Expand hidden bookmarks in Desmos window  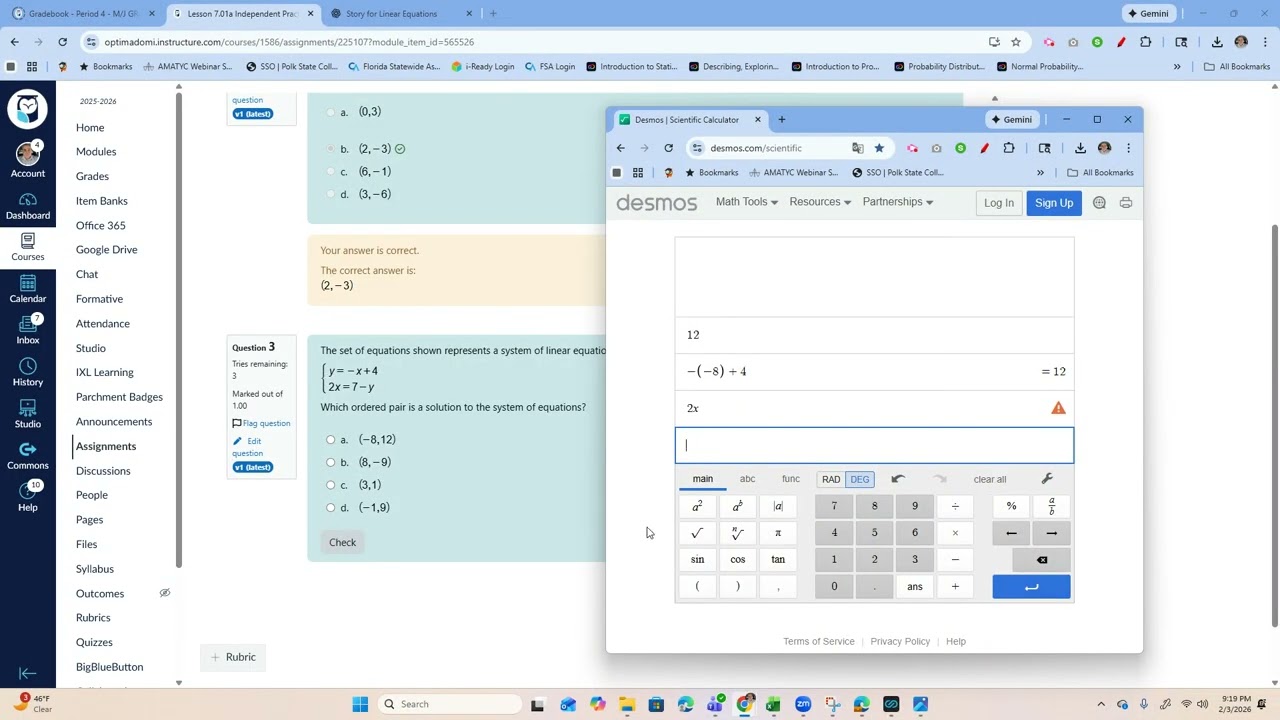(x=1040, y=173)
